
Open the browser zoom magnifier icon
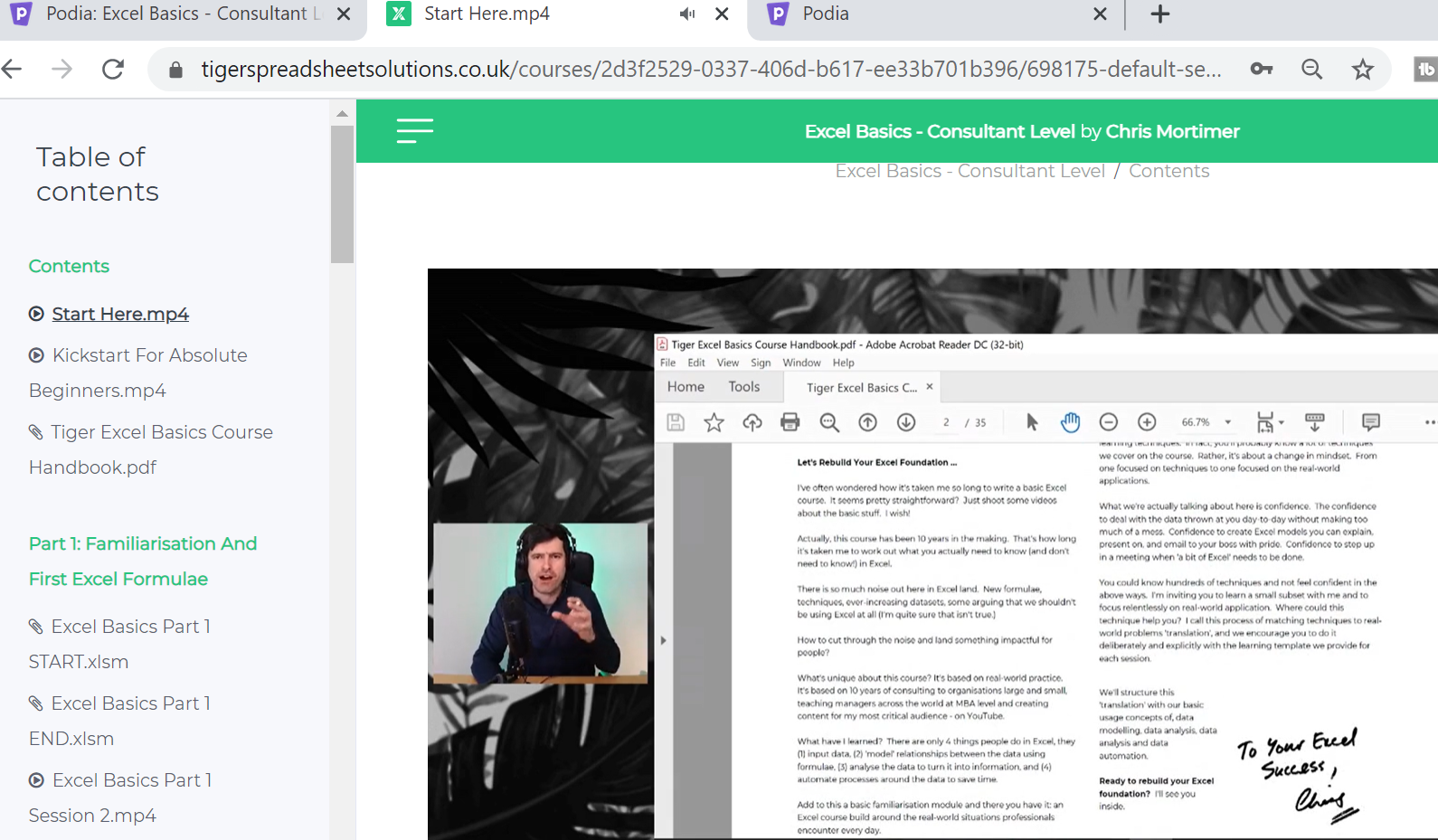(x=1311, y=69)
